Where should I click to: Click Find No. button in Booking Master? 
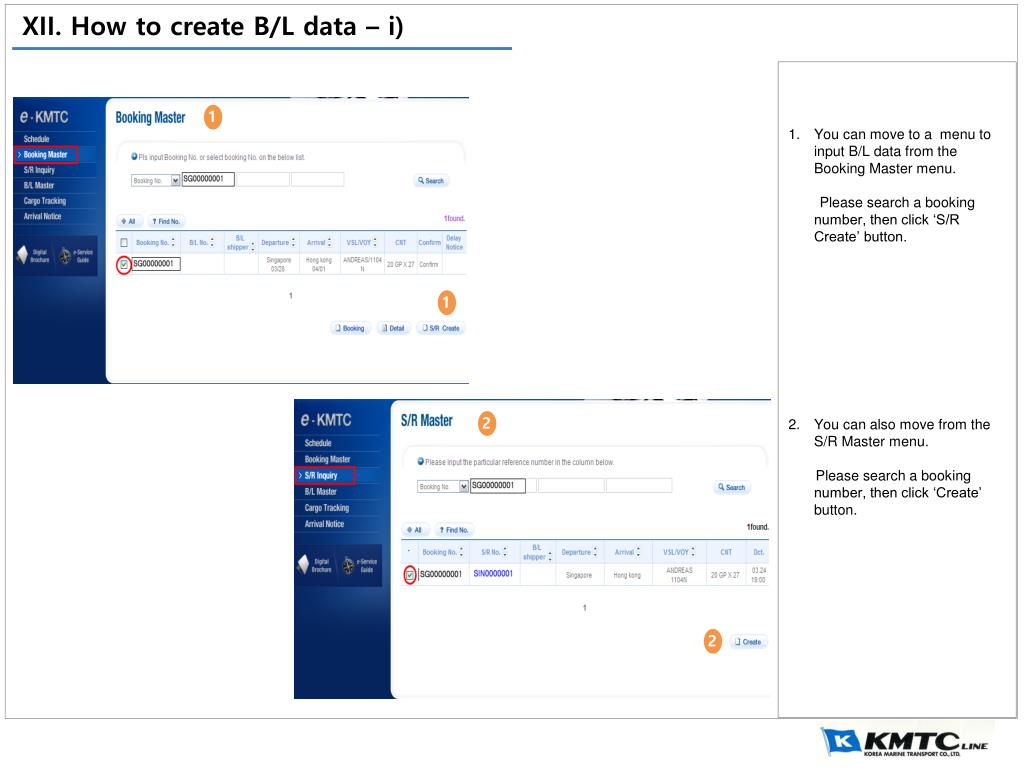pyautogui.click(x=166, y=221)
